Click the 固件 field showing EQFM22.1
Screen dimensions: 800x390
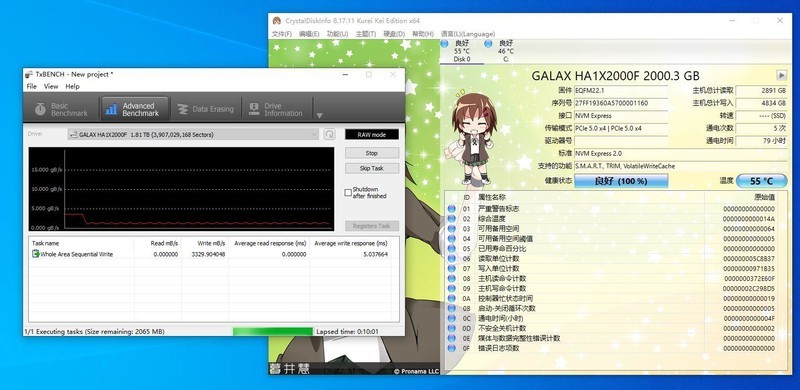pyautogui.click(x=621, y=90)
